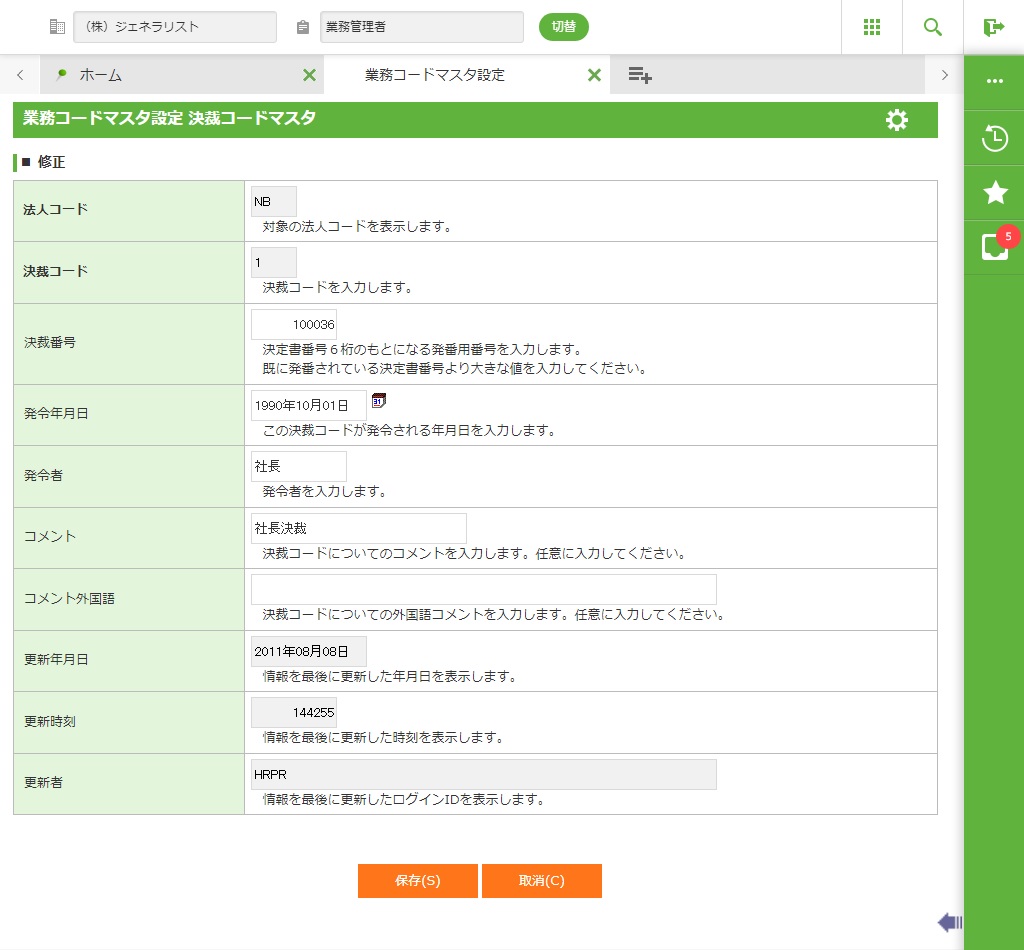Screen dimensions: 1024x950
Task: Collapse sidebar using the blue arrow icon
Action: (949, 922)
